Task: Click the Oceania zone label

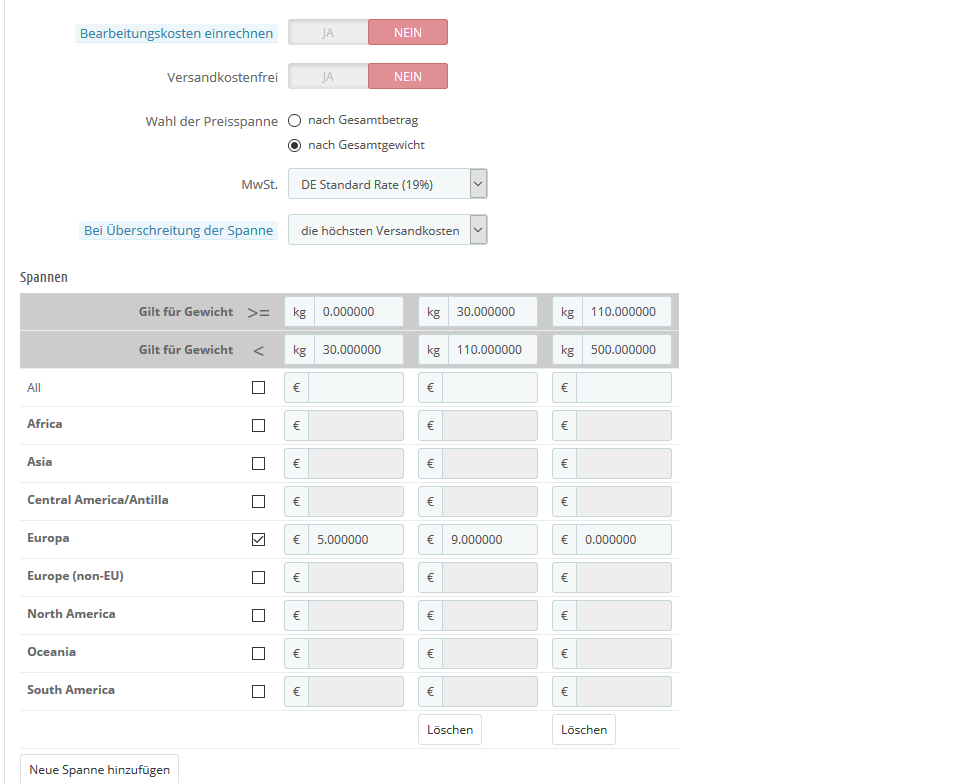Action: click(51, 652)
